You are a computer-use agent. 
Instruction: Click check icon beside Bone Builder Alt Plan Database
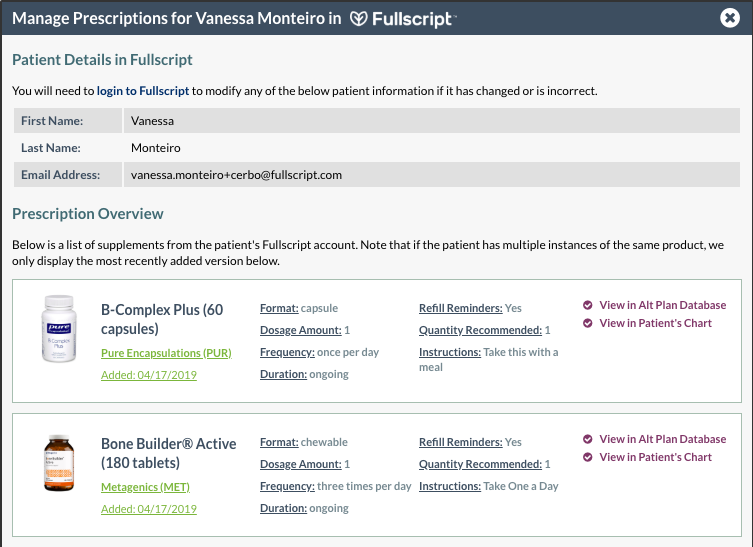[587, 439]
